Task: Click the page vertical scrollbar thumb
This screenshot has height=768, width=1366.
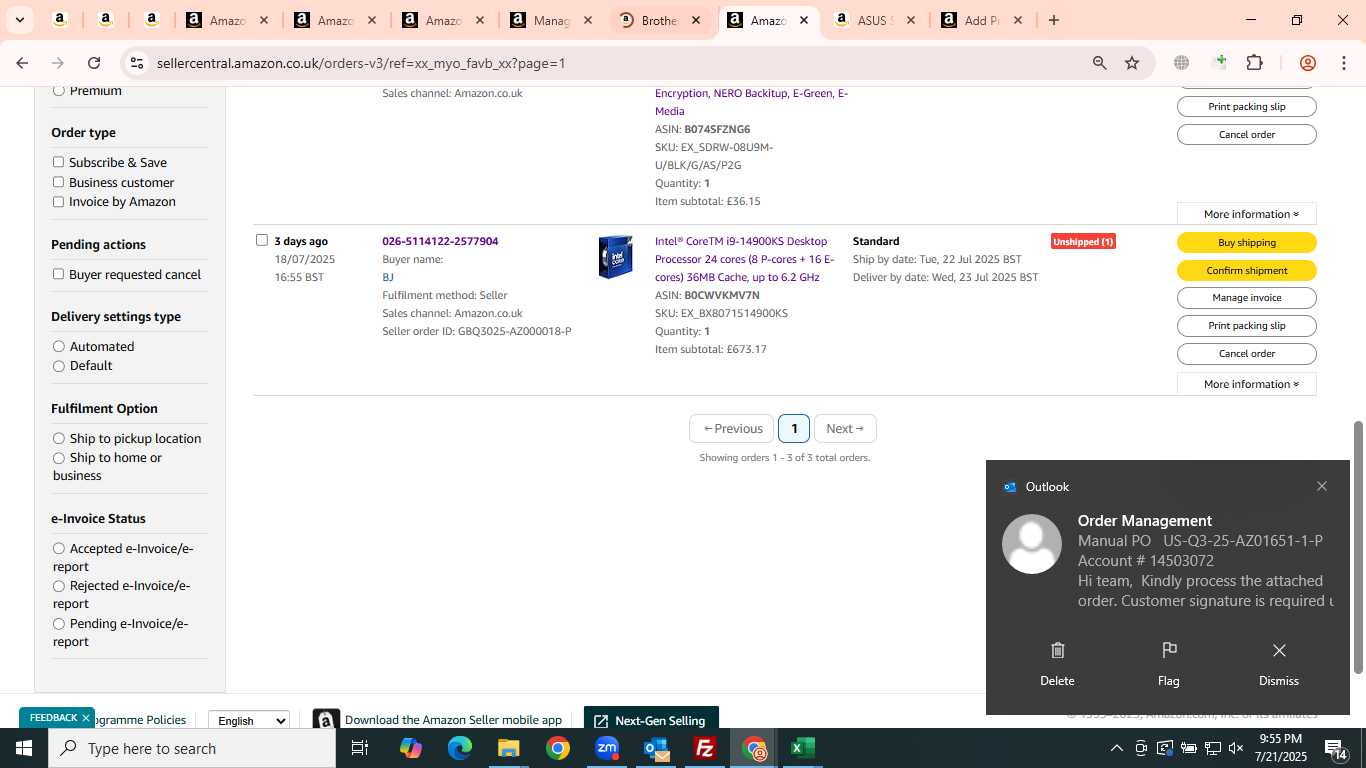Action: (1358, 547)
